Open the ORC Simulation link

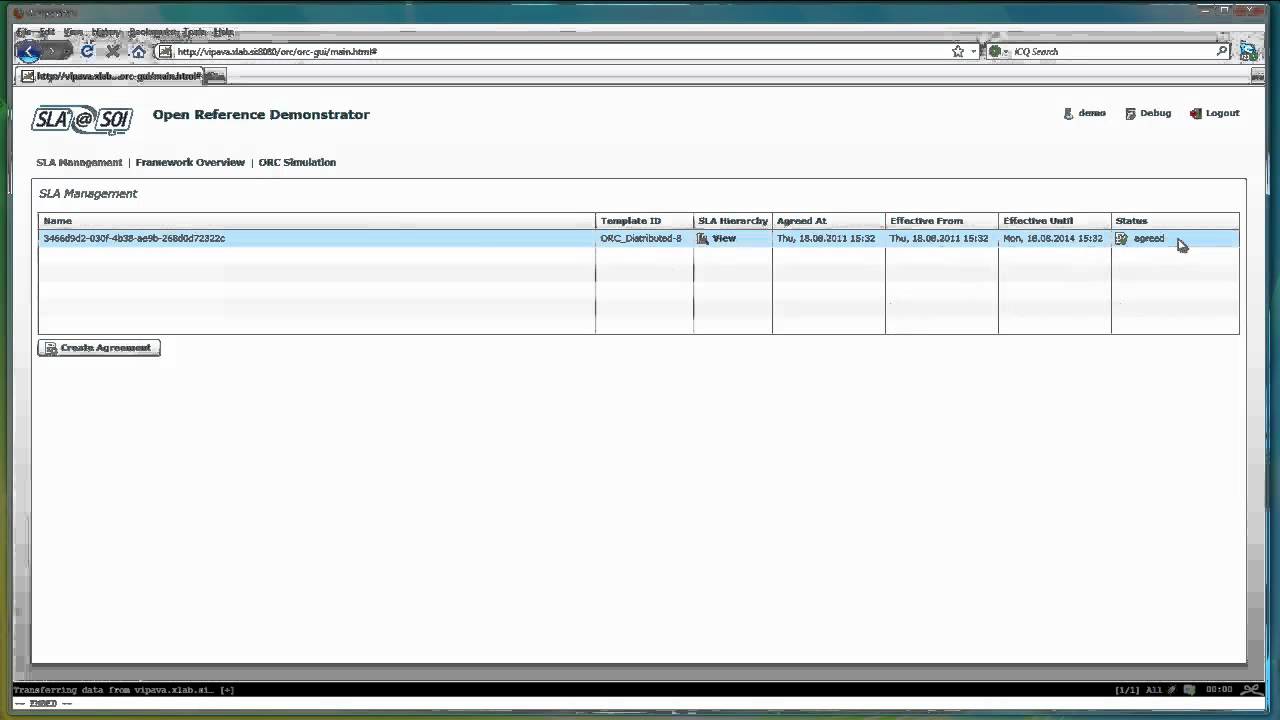click(297, 162)
